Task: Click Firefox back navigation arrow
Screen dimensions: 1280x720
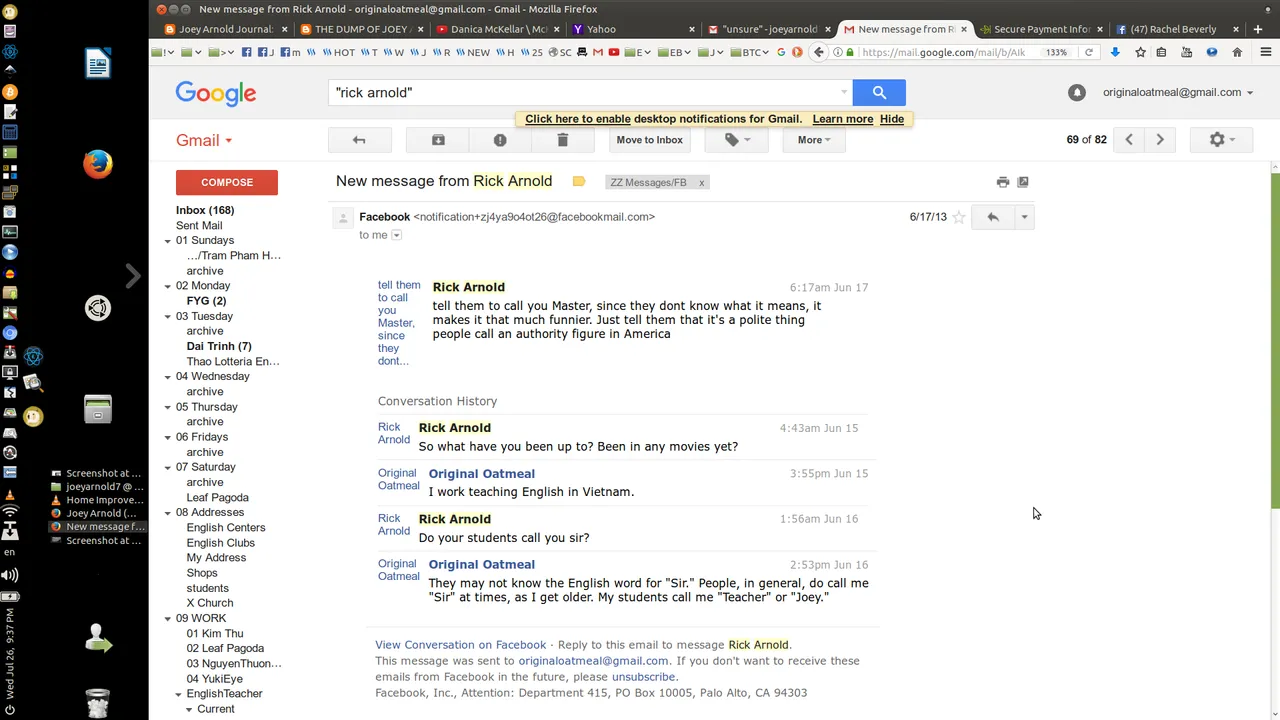Action: (x=819, y=52)
